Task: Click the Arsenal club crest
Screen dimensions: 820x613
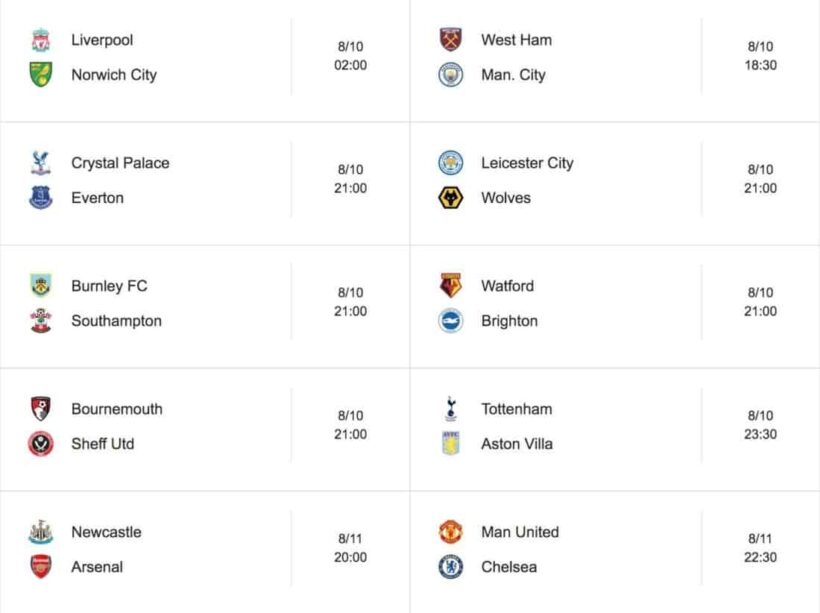Action: [x=40, y=567]
